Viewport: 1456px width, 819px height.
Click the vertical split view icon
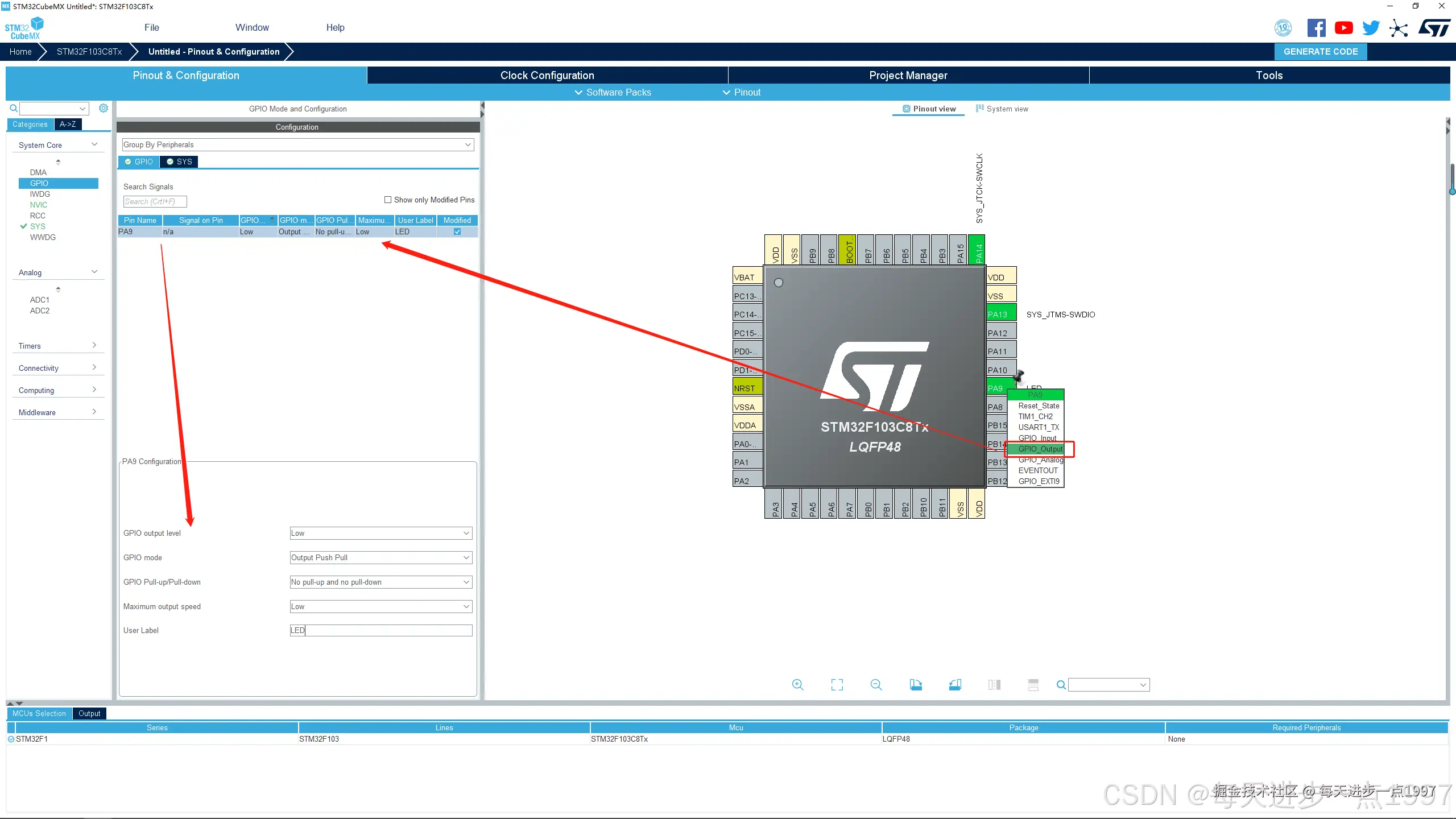coord(994,685)
